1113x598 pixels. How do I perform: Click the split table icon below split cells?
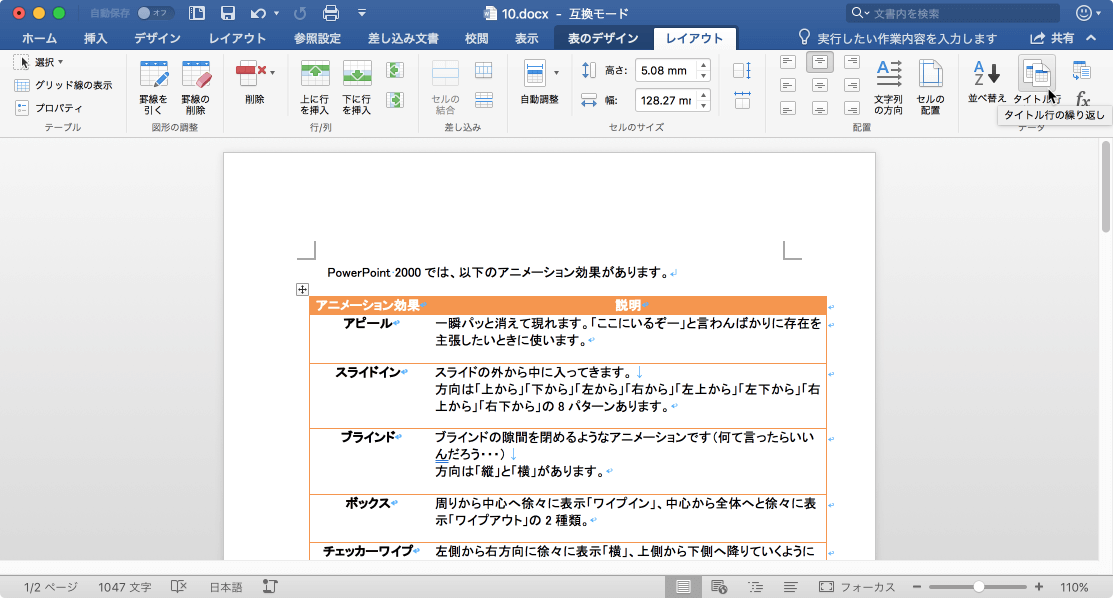(484, 100)
